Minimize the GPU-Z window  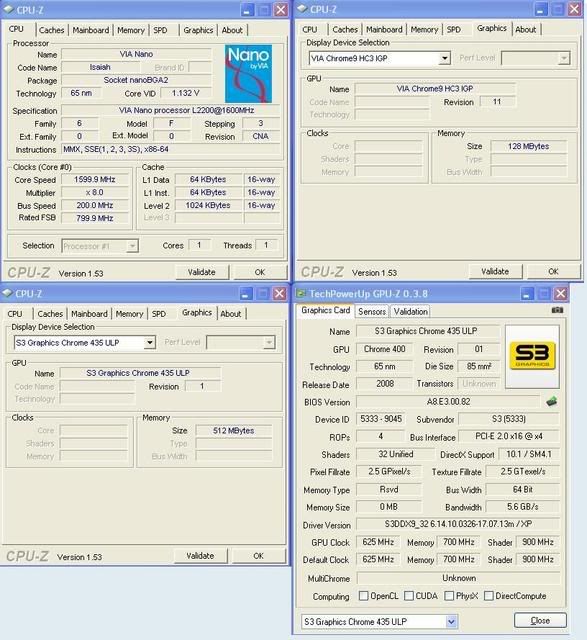click(527, 293)
